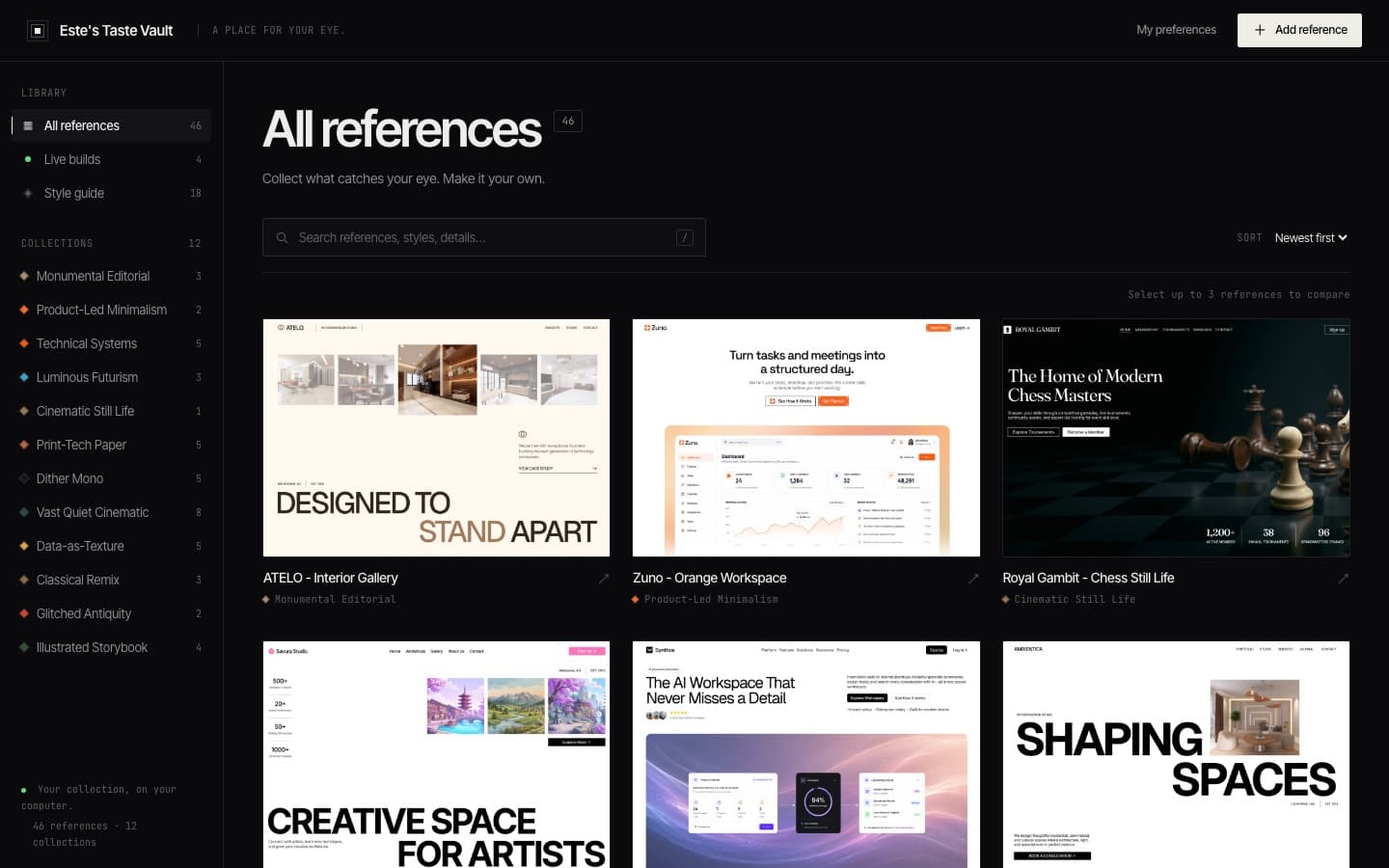This screenshot has height=868, width=1389.
Task: Choose Cinematic Still Life in the sidebar
Action: point(112,411)
